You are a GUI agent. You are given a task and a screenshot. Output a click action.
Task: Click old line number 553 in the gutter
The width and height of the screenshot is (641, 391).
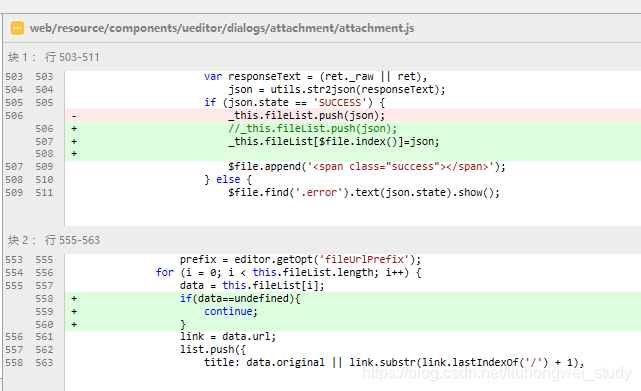click(14, 260)
